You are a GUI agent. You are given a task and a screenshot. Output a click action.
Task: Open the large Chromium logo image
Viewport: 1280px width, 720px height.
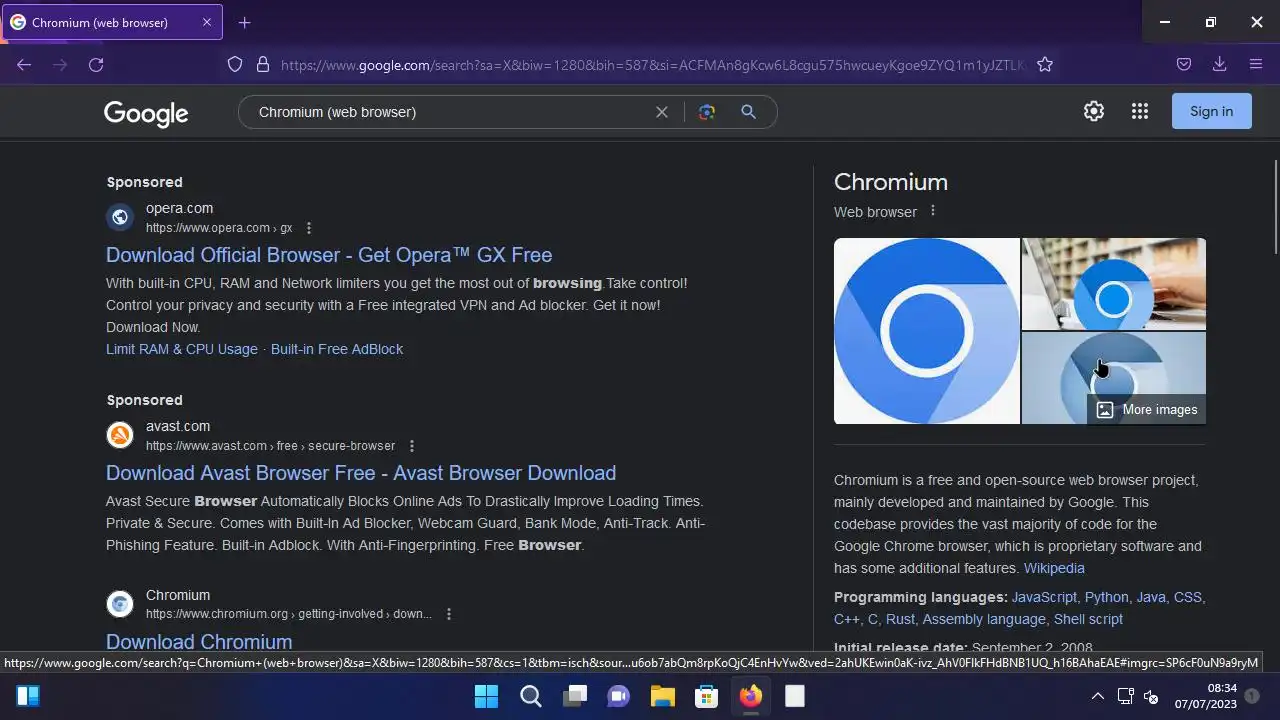[927, 331]
